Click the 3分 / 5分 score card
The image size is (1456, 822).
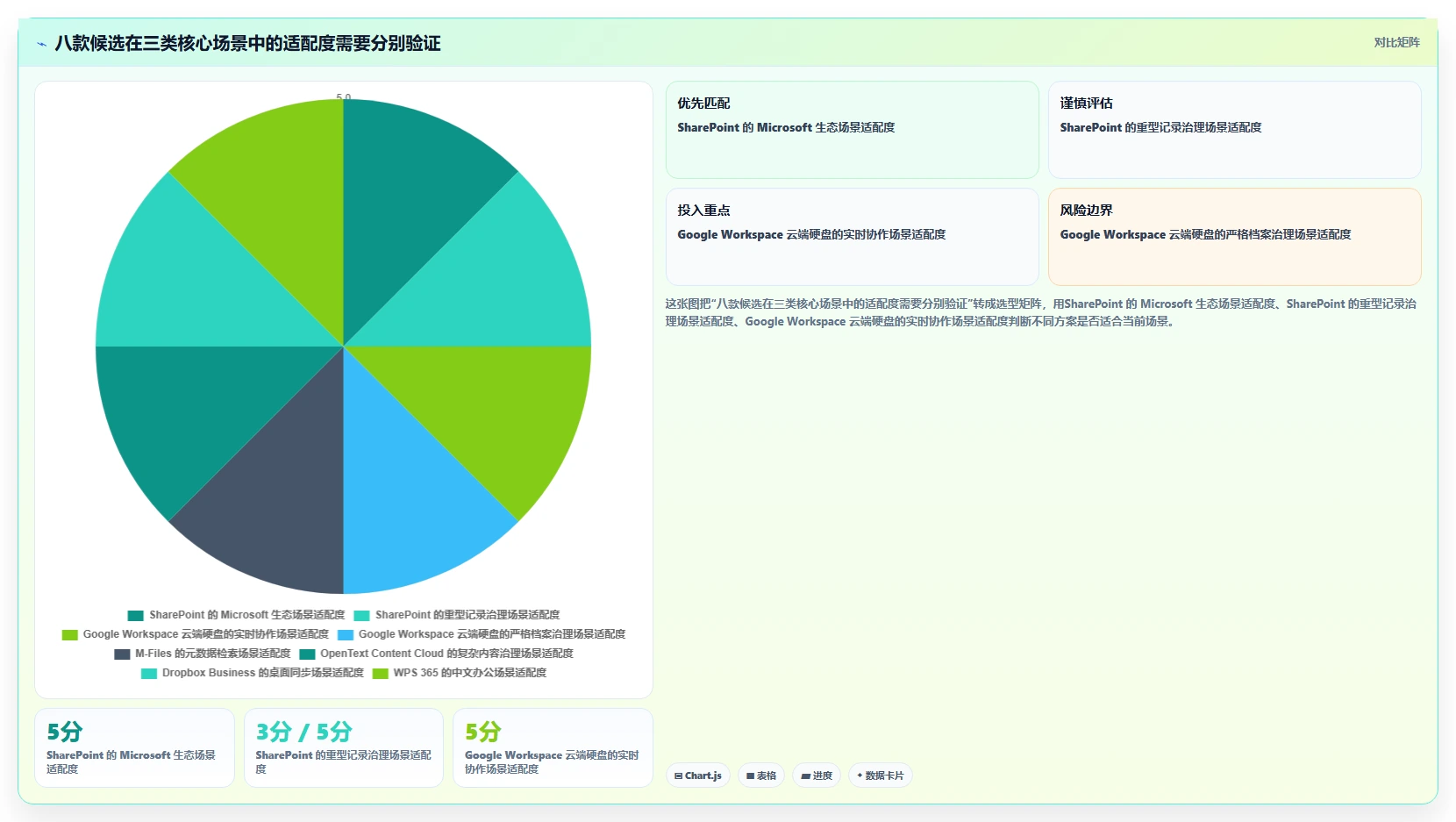tap(344, 747)
